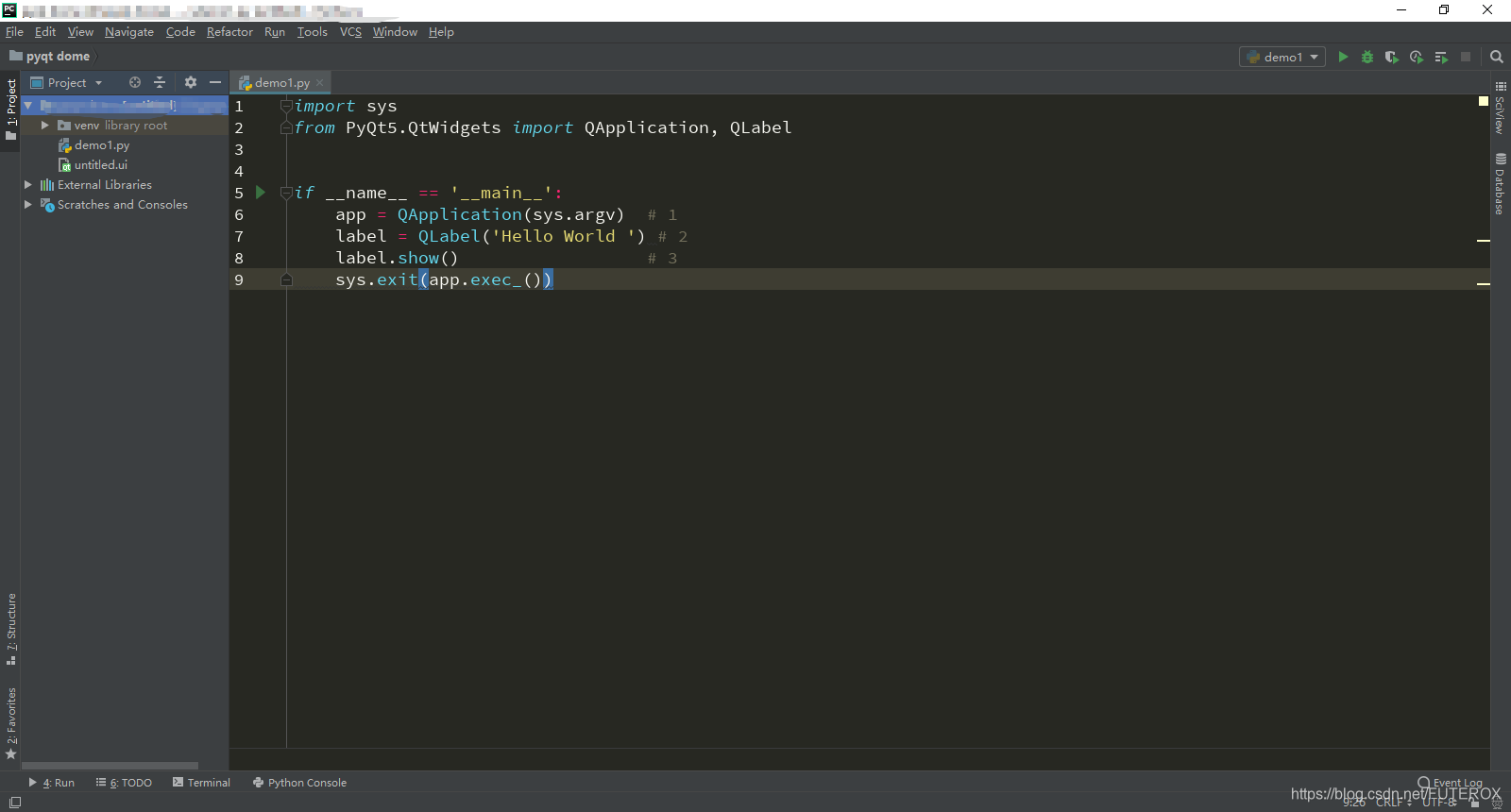Open the Tools menu

[x=312, y=32]
